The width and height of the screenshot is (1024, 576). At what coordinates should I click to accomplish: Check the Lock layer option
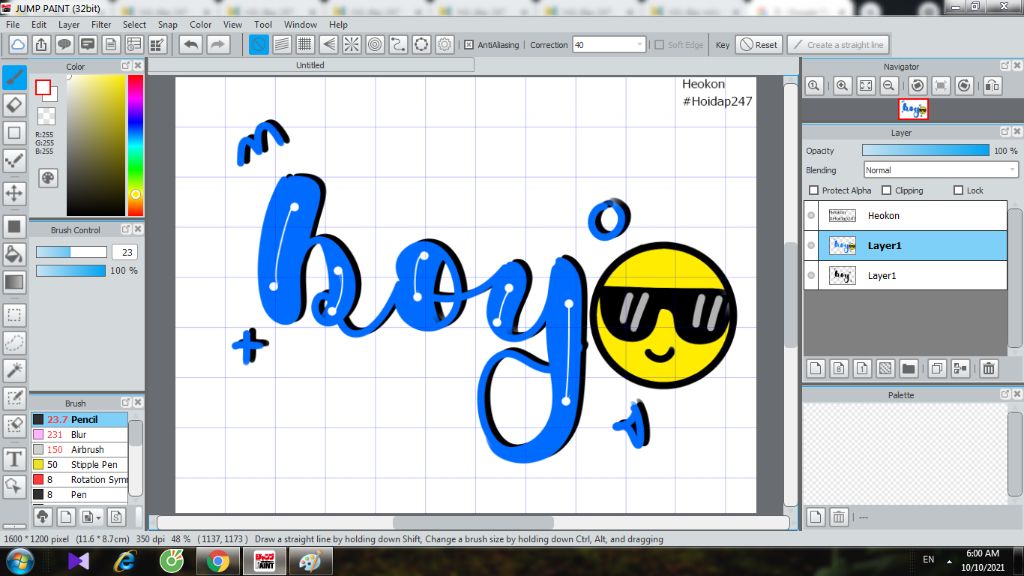(x=958, y=190)
